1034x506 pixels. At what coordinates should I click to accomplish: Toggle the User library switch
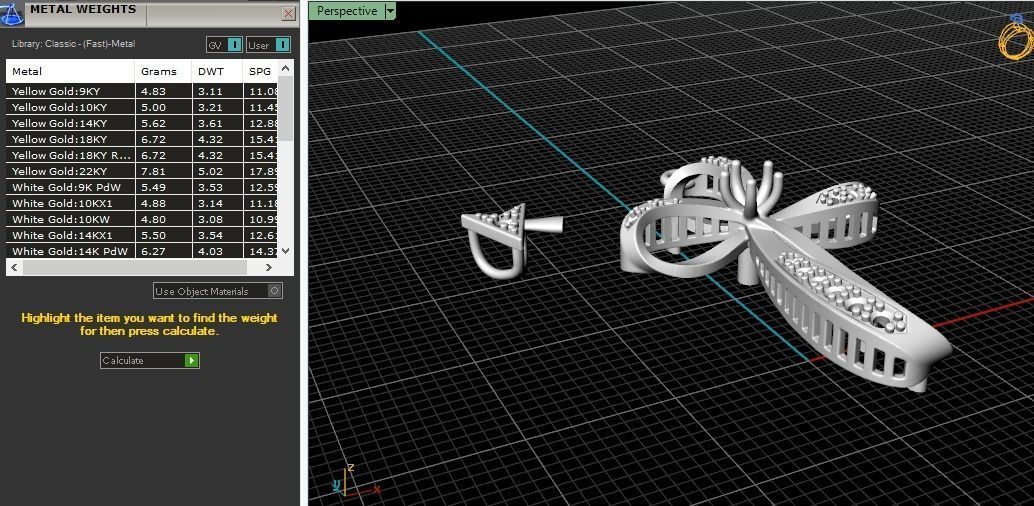point(268,45)
